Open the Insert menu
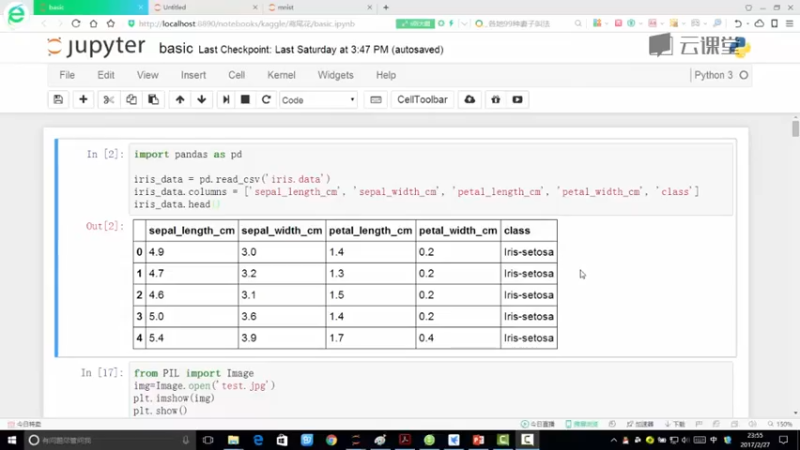 coord(193,75)
